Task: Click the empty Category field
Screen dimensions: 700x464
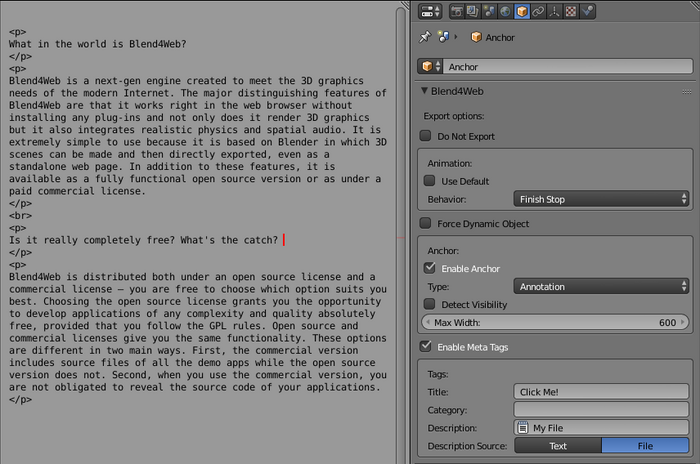Action: 601,410
